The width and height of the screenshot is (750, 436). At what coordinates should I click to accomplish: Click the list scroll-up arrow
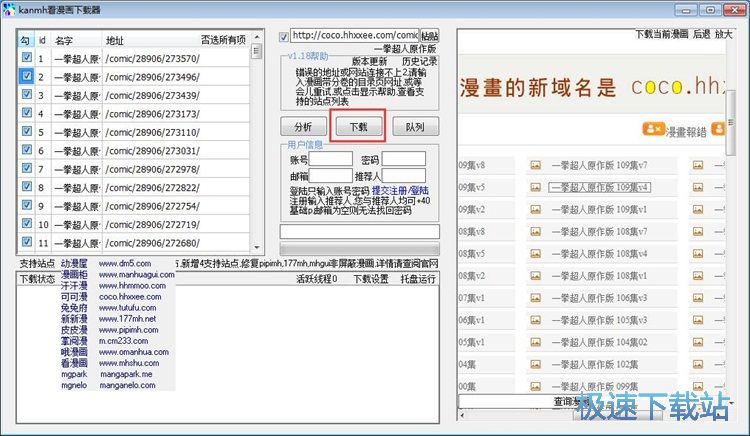click(x=257, y=36)
